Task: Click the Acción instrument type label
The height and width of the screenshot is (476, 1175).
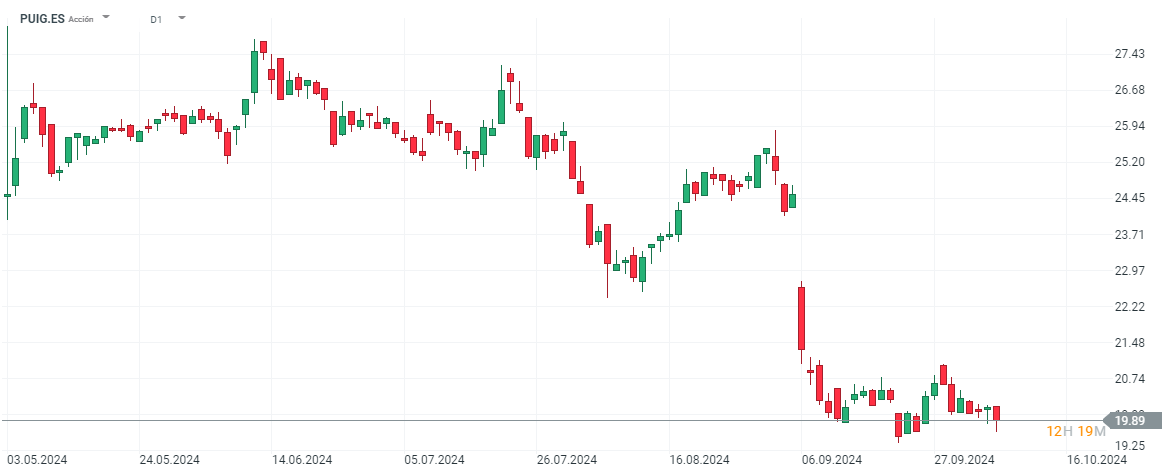Action: click(81, 19)
